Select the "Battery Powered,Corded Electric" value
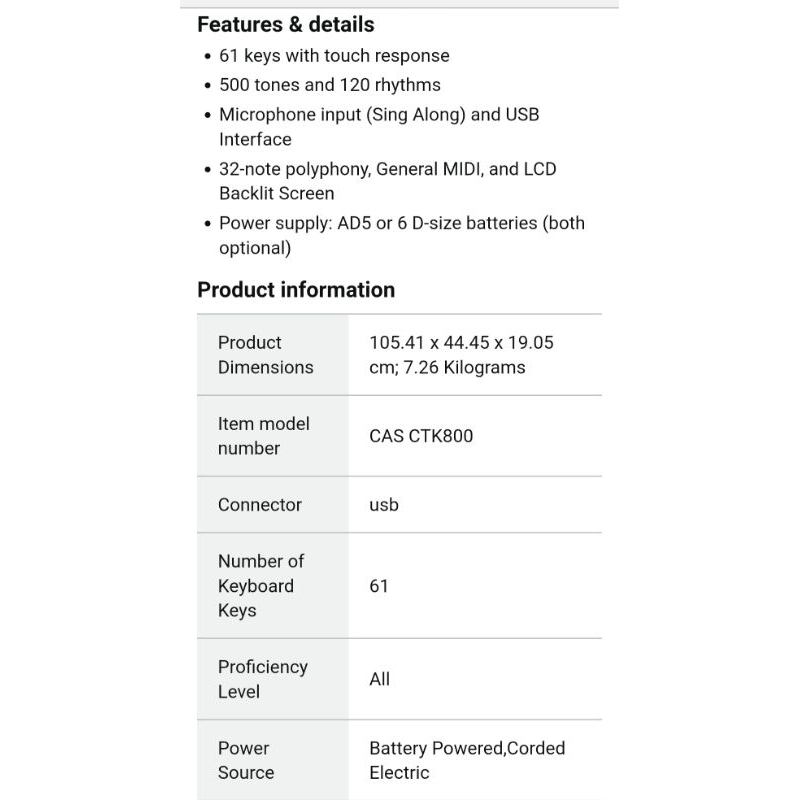 click(467, 760)
